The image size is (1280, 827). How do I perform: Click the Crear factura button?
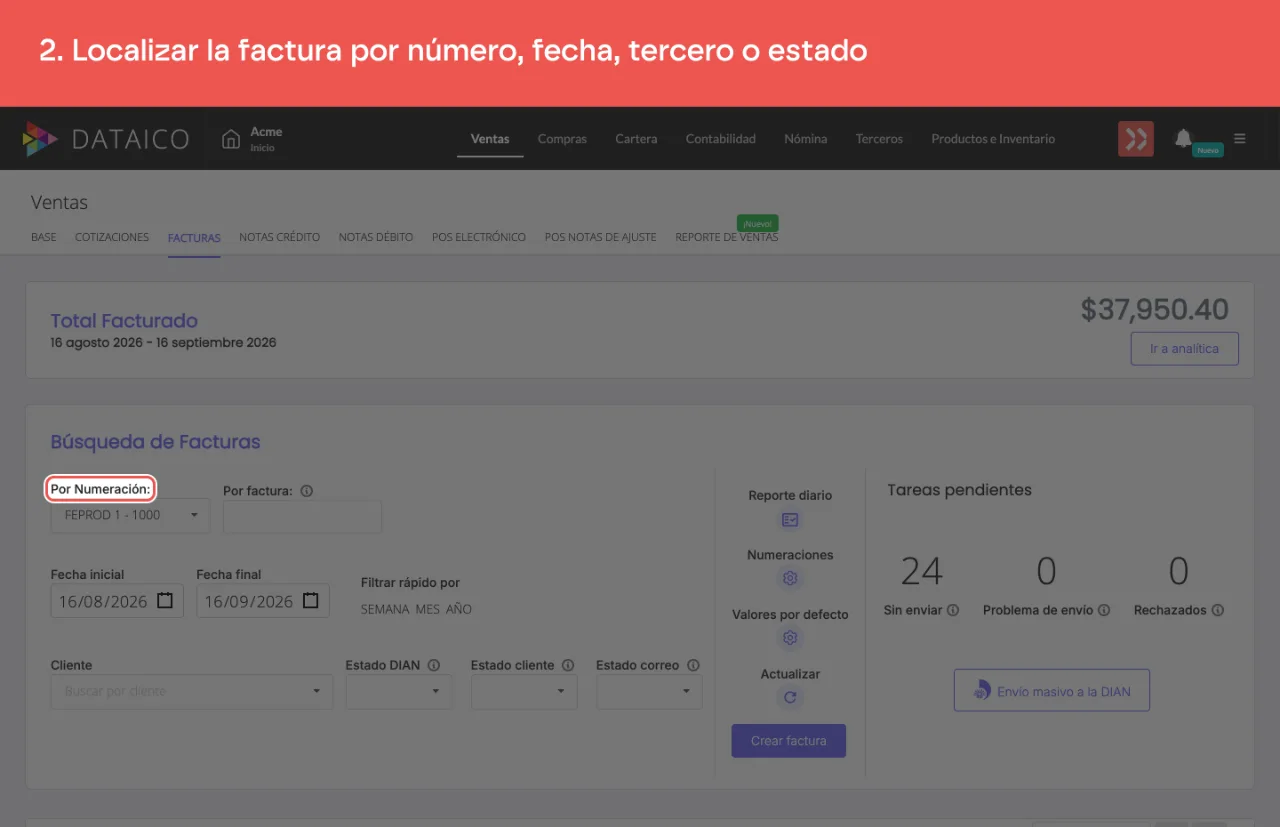tap(789, 741)
